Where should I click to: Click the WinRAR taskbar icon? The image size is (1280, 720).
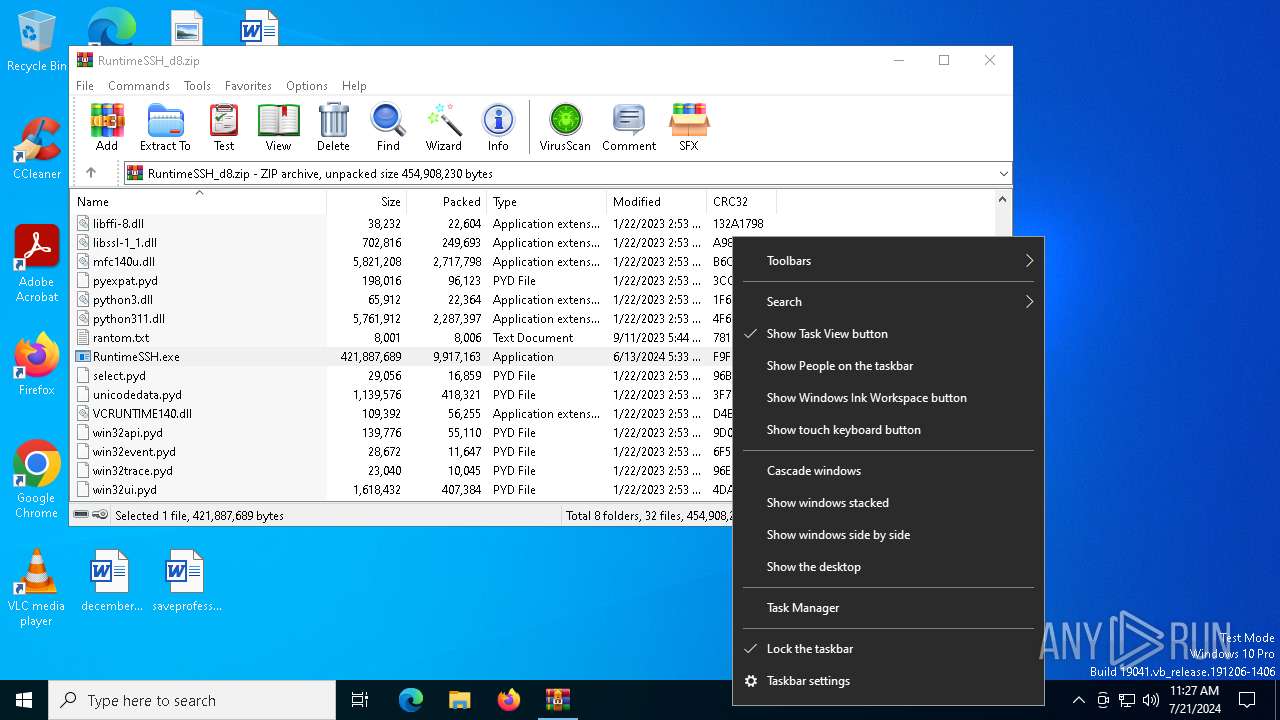(x=557, y=700)
